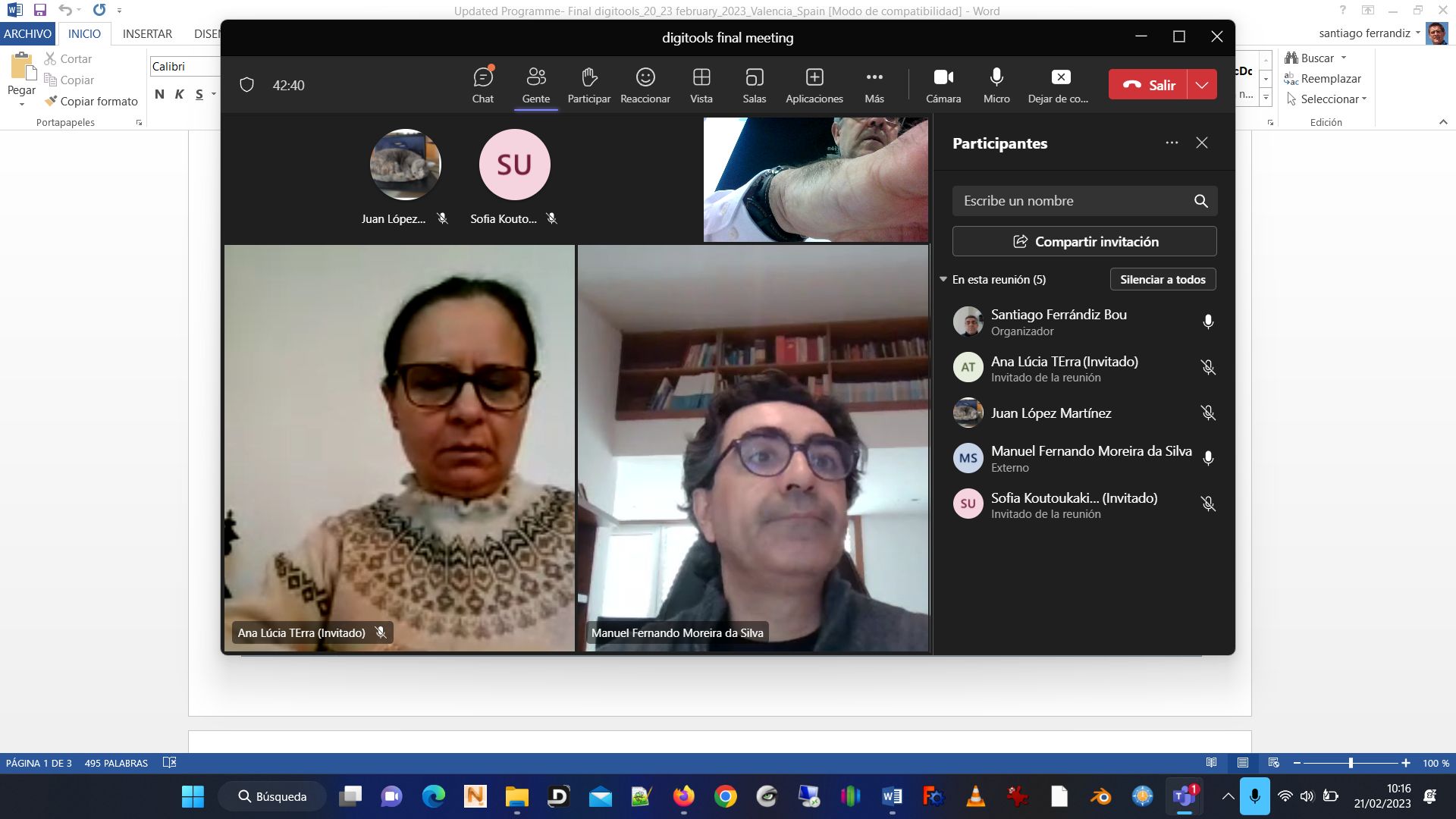Adjust the Word zoom slider

click(1351, 763)
